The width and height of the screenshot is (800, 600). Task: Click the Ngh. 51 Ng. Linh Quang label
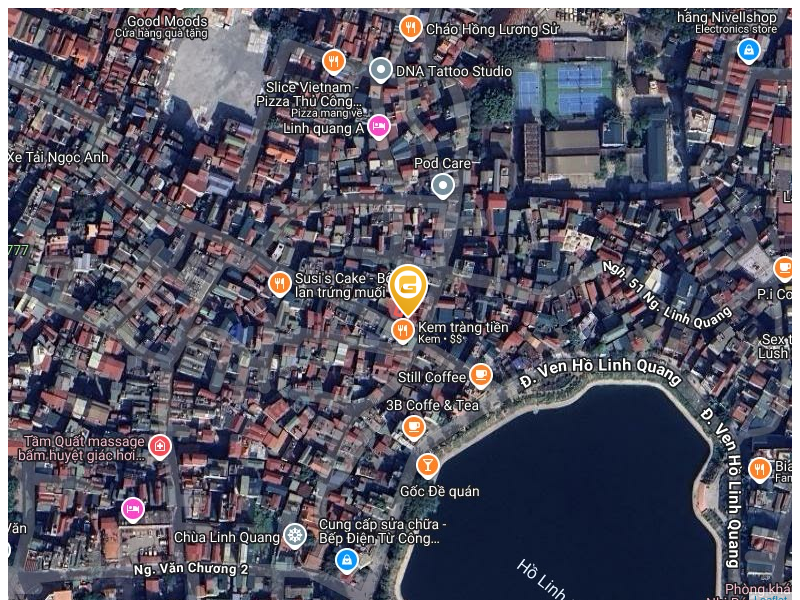[667, 294]
